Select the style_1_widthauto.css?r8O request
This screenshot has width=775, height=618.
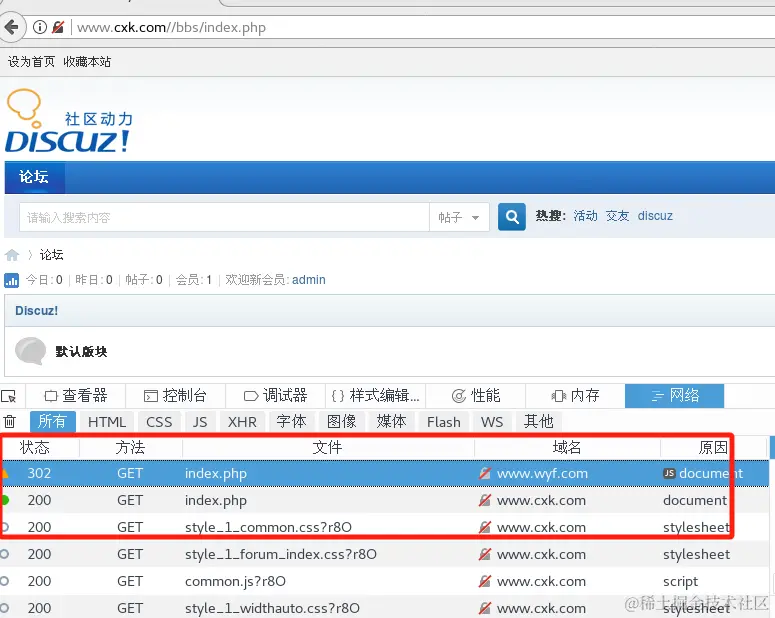385,608
